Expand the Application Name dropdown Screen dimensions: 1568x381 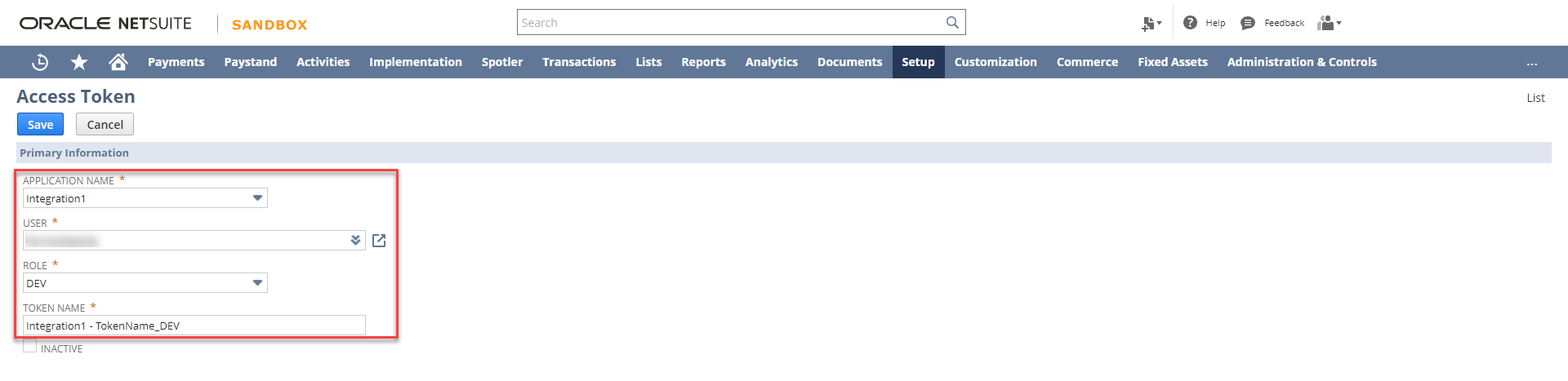(x=257, y=198)
